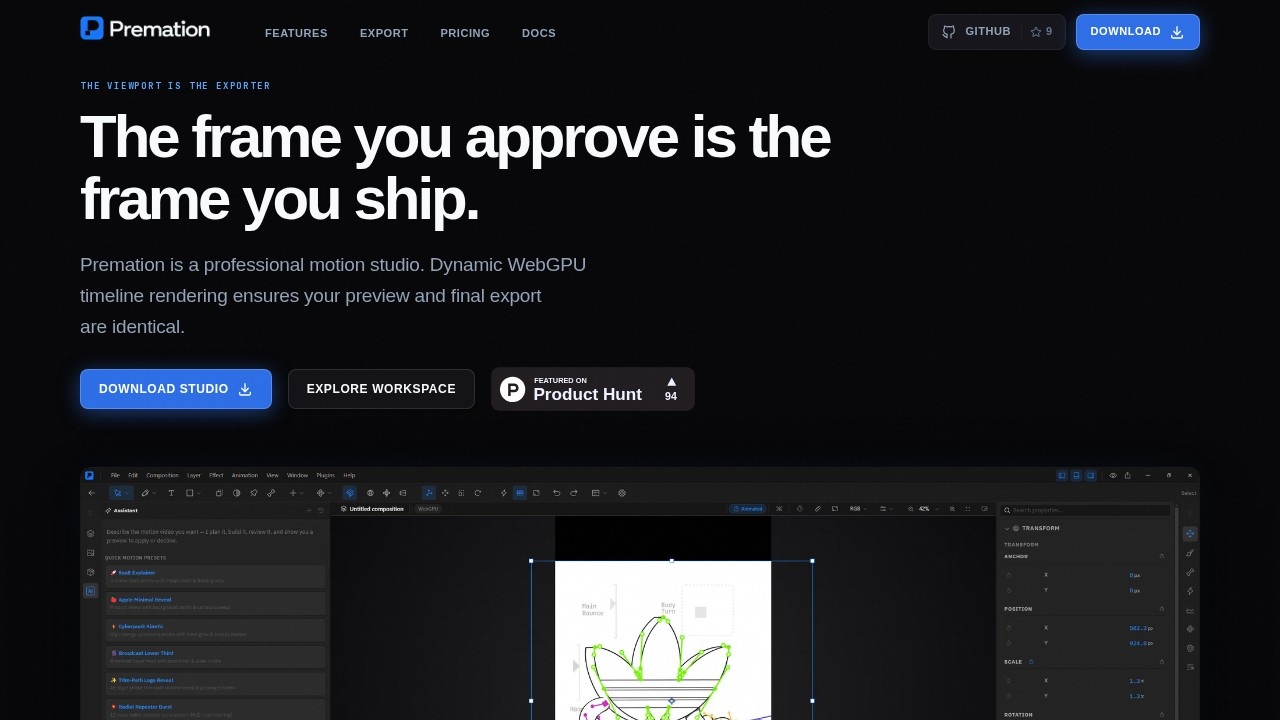
Task: Click the link tool icon in toolbar
Action: click(x=271, y=493)
